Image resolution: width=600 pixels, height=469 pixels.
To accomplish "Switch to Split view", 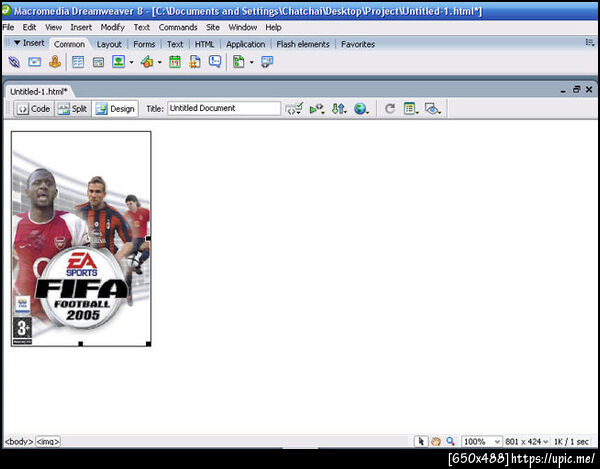I will pos(73,109).
